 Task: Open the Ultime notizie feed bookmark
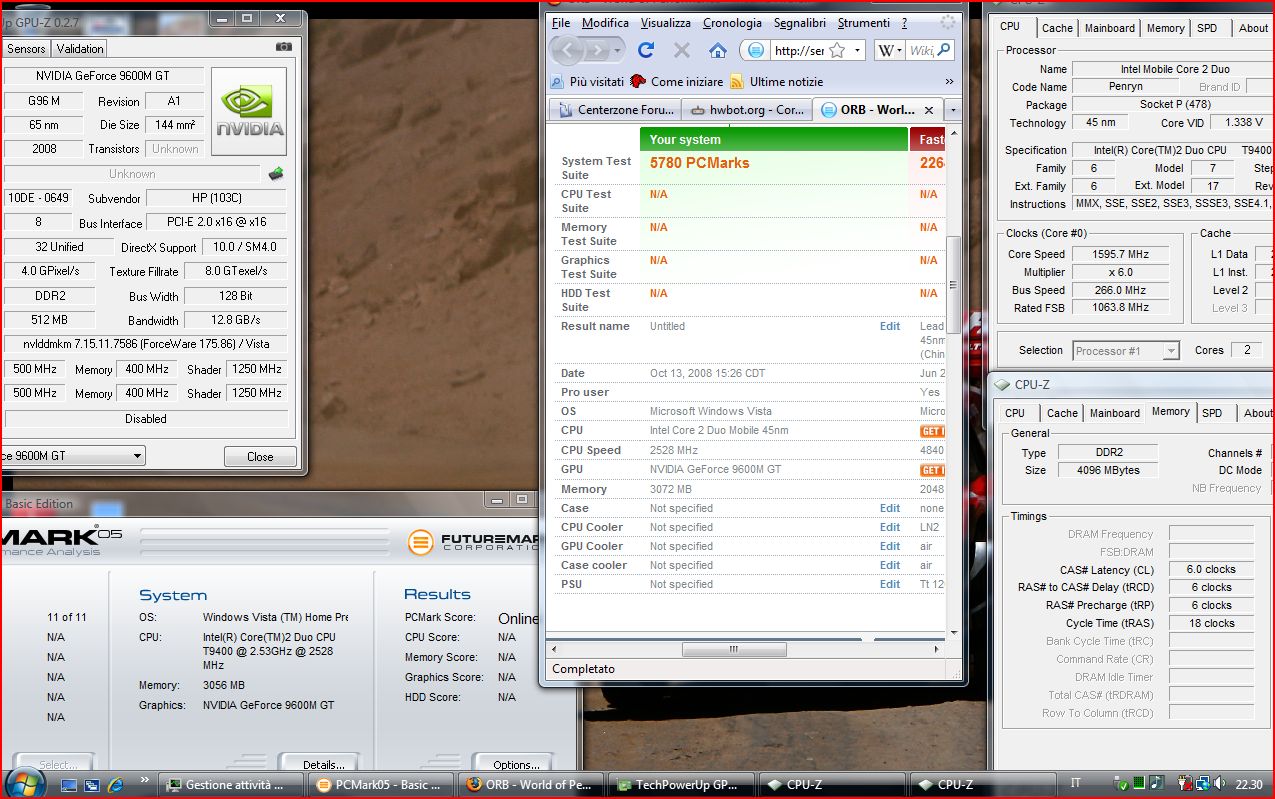tap(777, 81)
